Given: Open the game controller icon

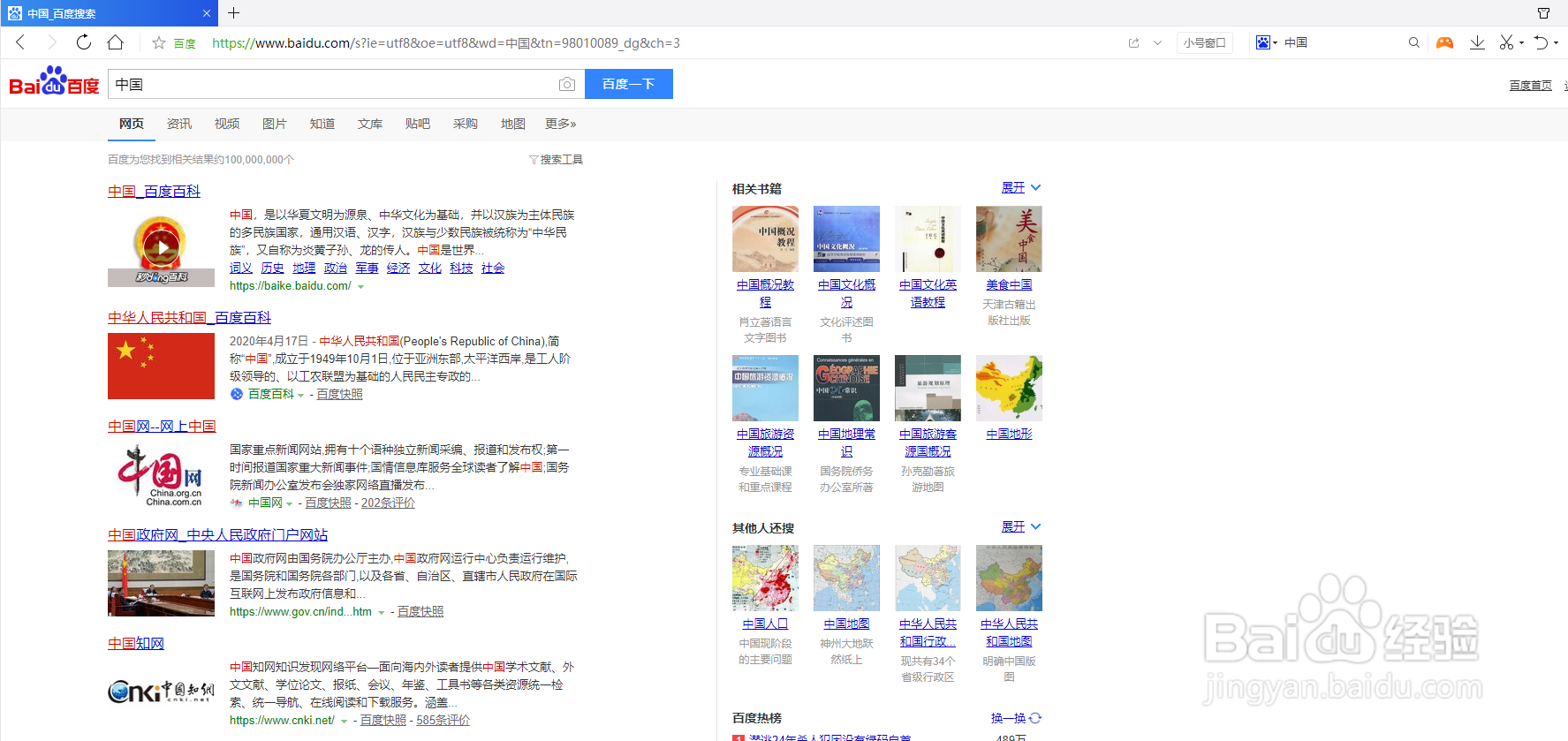Looking at the screenshot, I should coord(1444,42).
